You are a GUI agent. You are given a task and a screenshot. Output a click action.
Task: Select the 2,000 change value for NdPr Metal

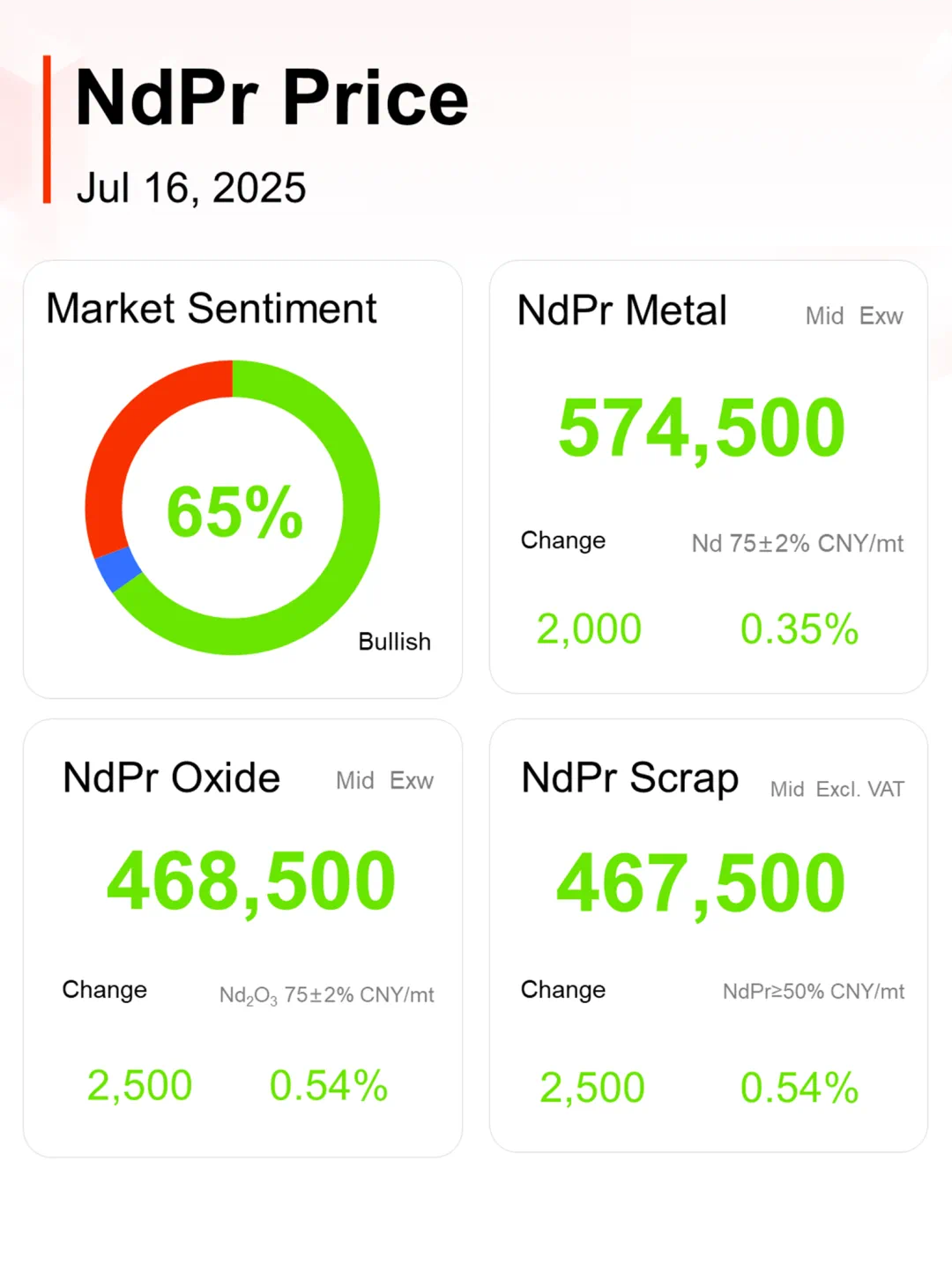pyautogui.click(x=589, y=629)
